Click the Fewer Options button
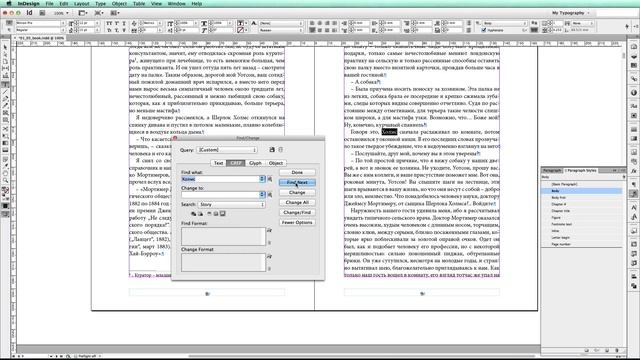The image size is (640, 360). click(x=297, y=222)
